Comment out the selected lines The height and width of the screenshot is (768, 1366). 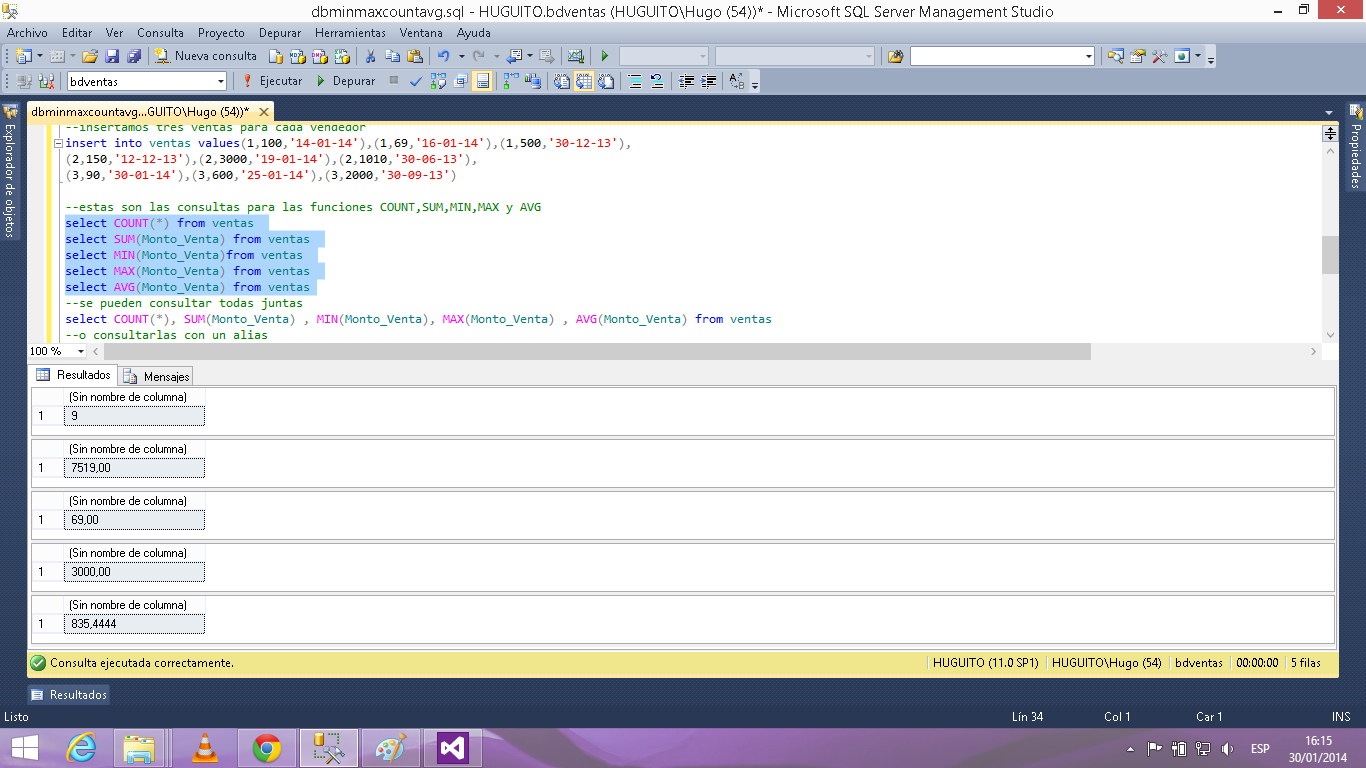[x=635, y=81]
